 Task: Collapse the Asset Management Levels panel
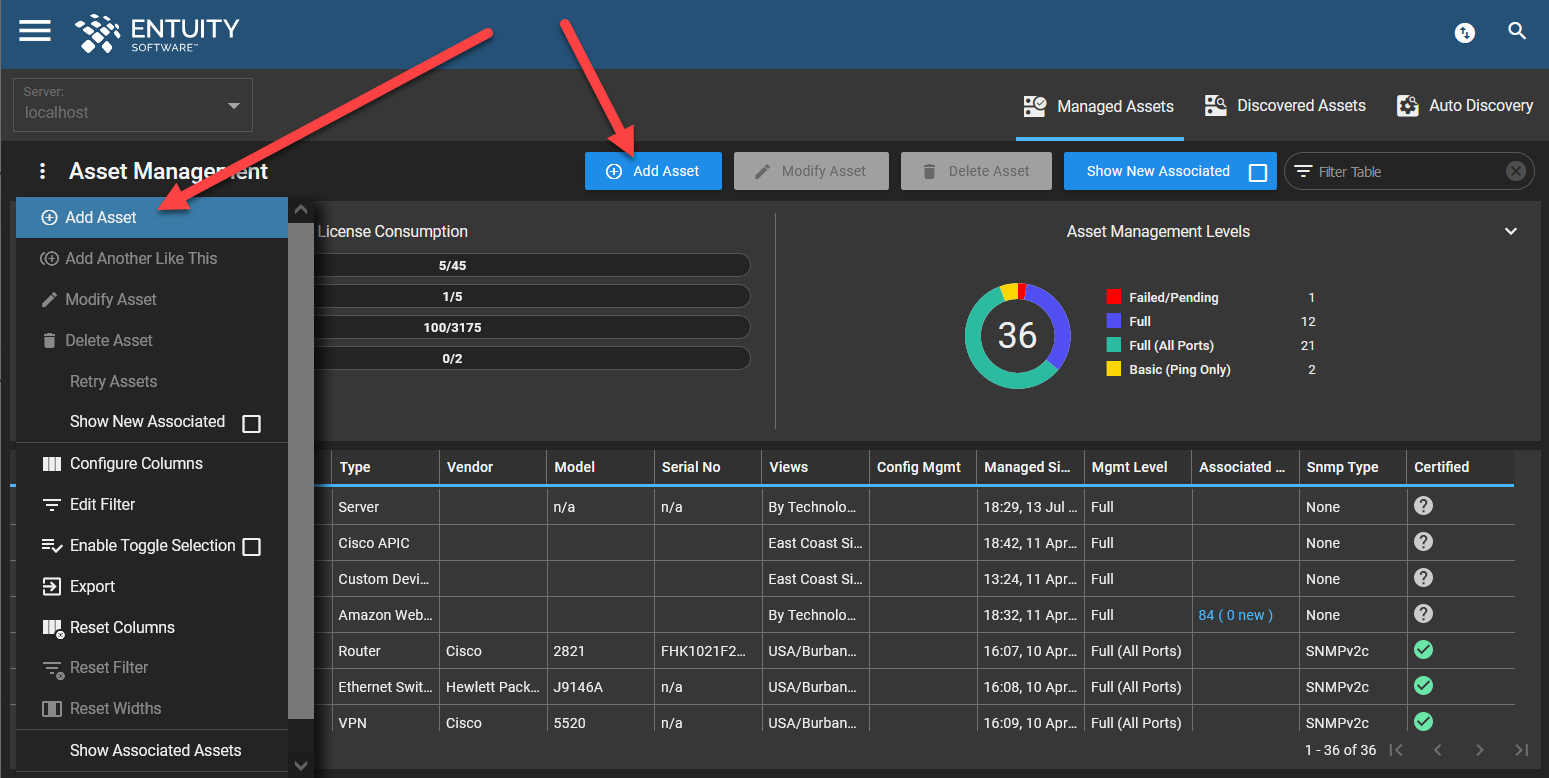(x=1511, y=231)
